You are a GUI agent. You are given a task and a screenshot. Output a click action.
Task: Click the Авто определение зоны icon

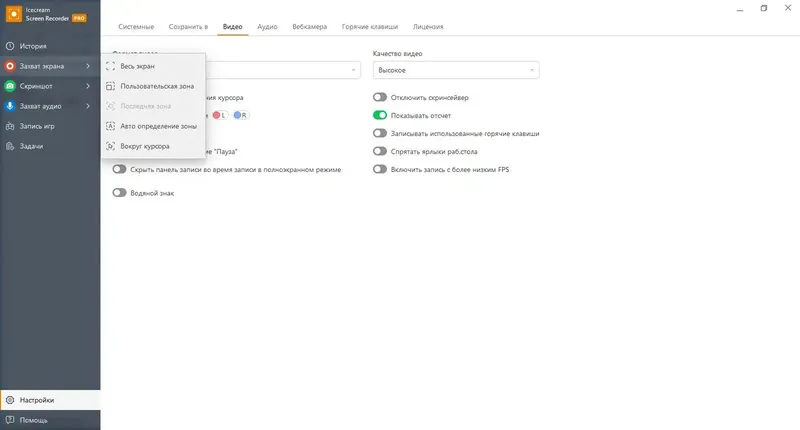tap(110, 126)
